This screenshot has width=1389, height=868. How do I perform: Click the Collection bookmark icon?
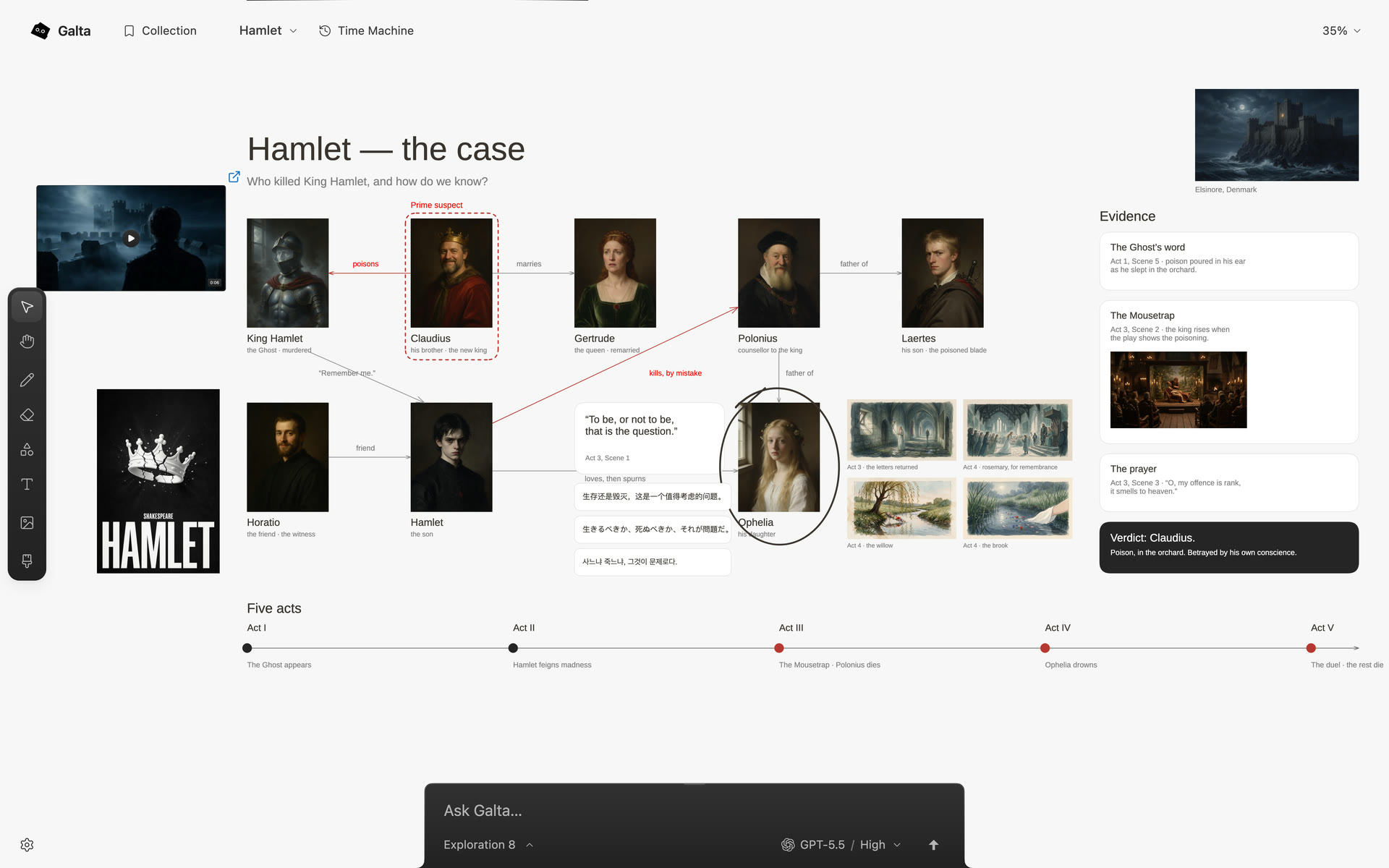tap(129, 31)
